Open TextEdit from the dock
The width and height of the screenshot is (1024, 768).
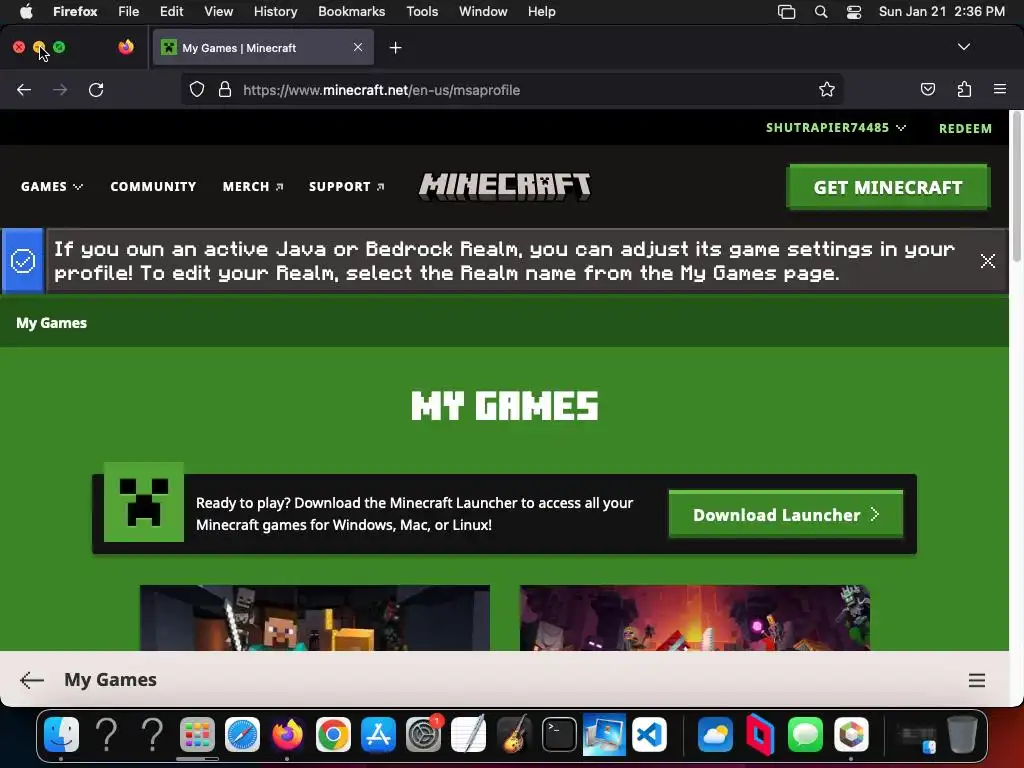[468, 735]
